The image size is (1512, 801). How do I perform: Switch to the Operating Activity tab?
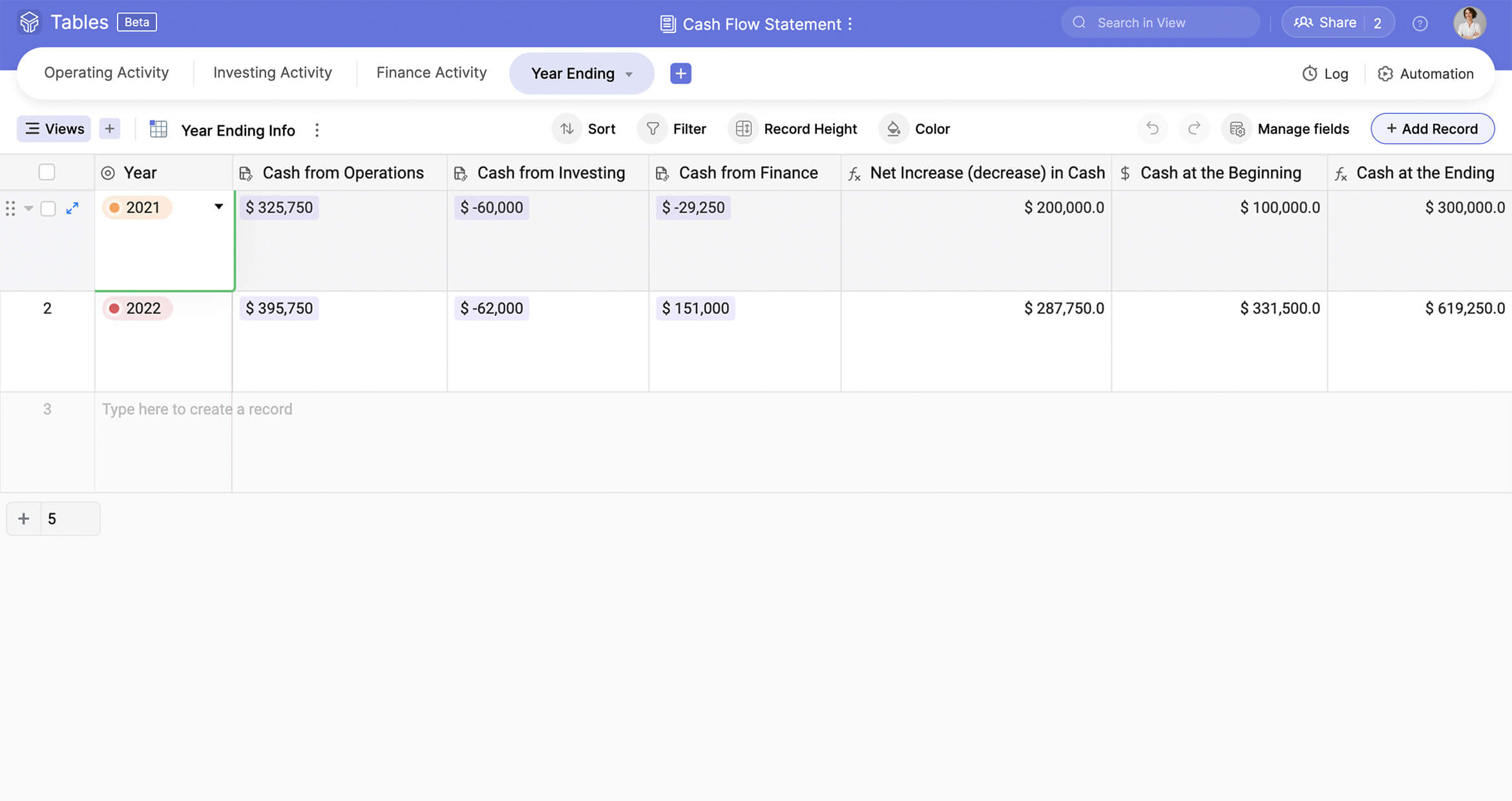point(106,72)
